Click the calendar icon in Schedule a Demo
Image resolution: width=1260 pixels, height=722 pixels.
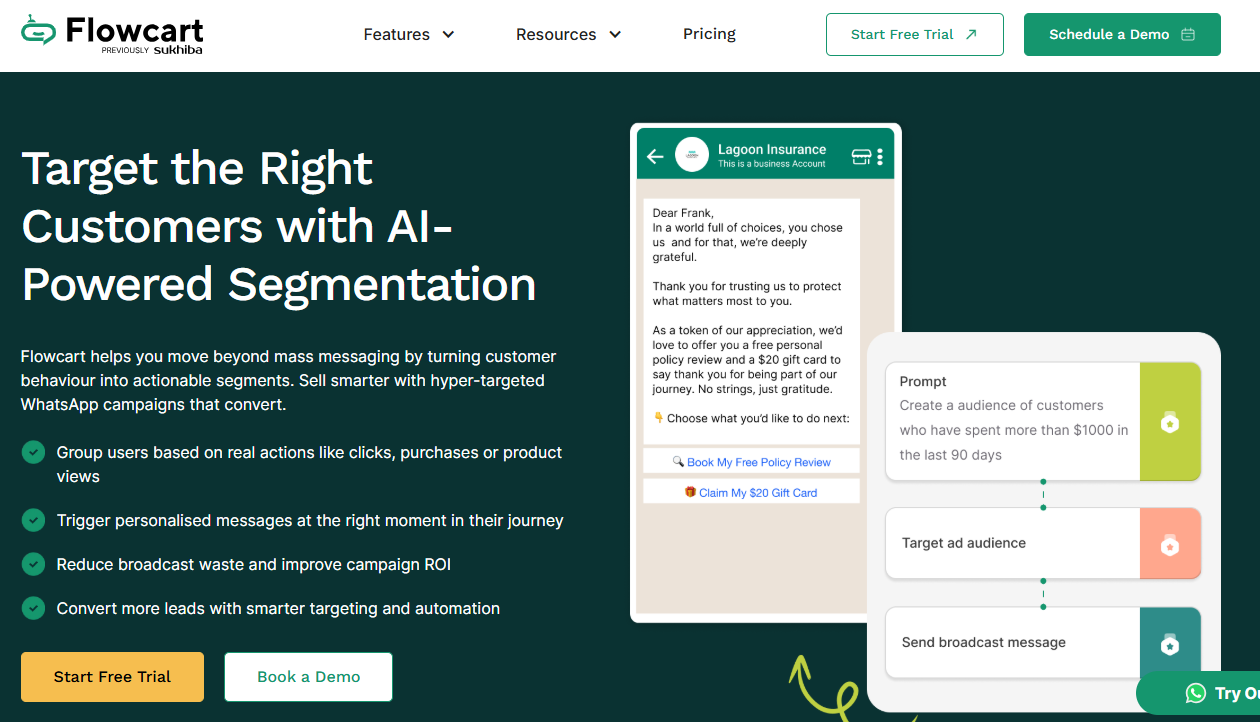click(x=1188, y=34)
